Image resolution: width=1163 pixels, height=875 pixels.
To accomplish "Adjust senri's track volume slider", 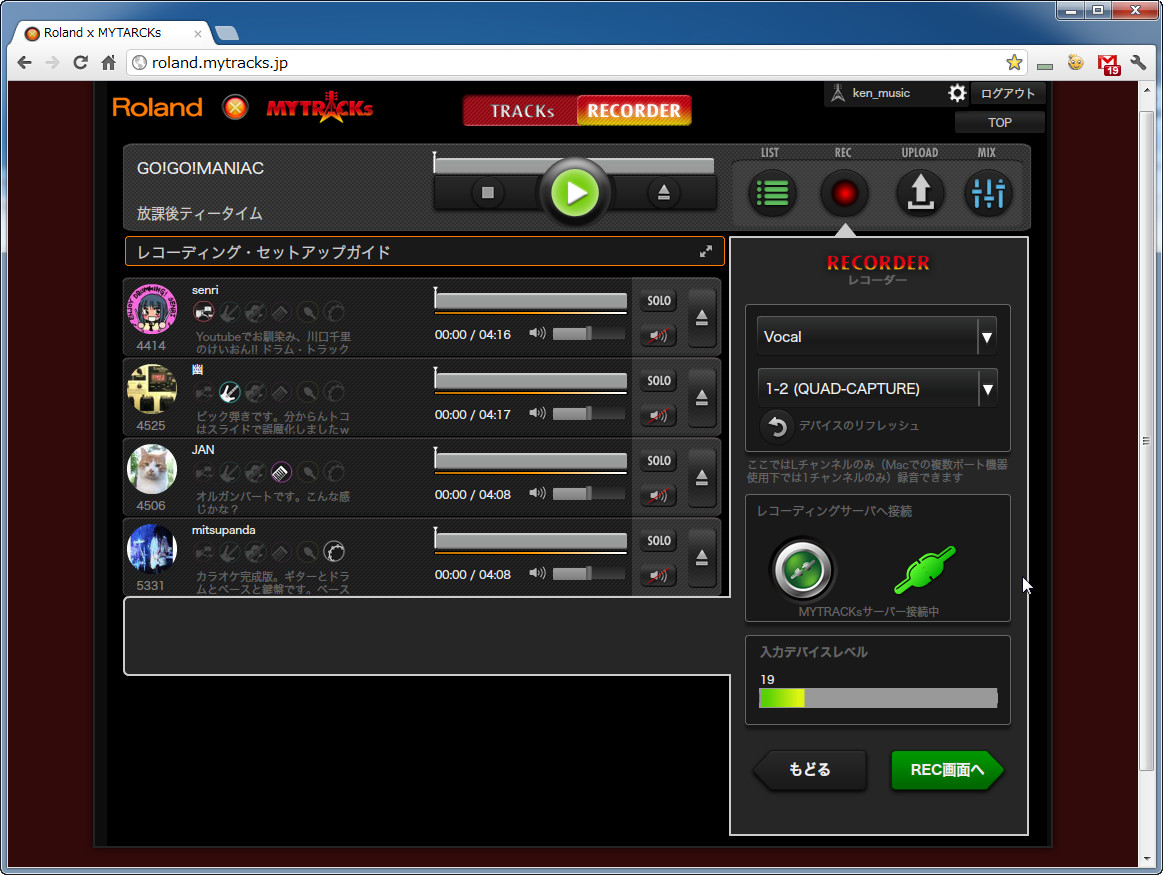I will coord(589,334).
